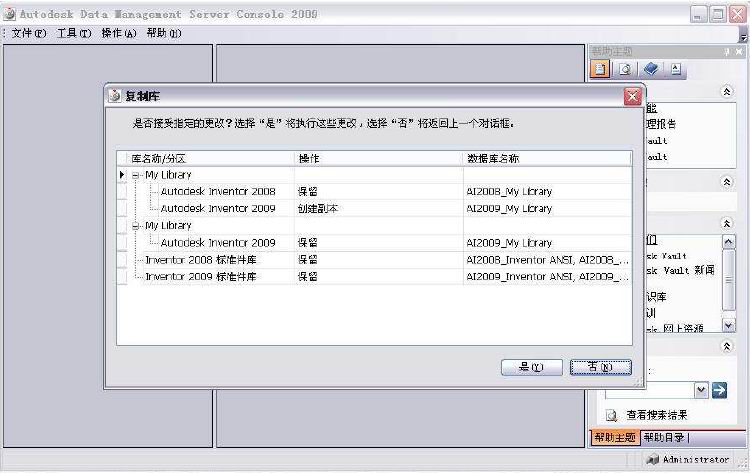Click the 库名称/分区 column header
The image size is (750, 473).
pyautogui.click(x=210, y=158)
